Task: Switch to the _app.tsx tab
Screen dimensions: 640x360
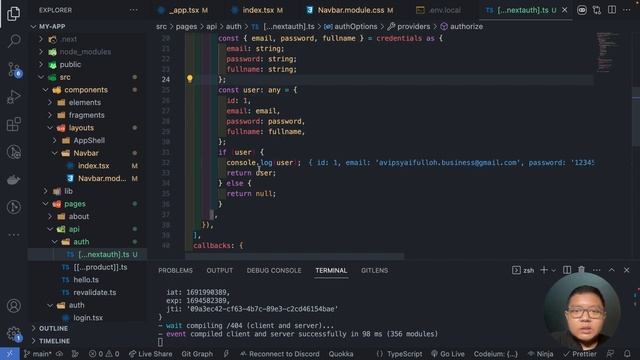Action: pyautogui.click(x=183, y=10)
